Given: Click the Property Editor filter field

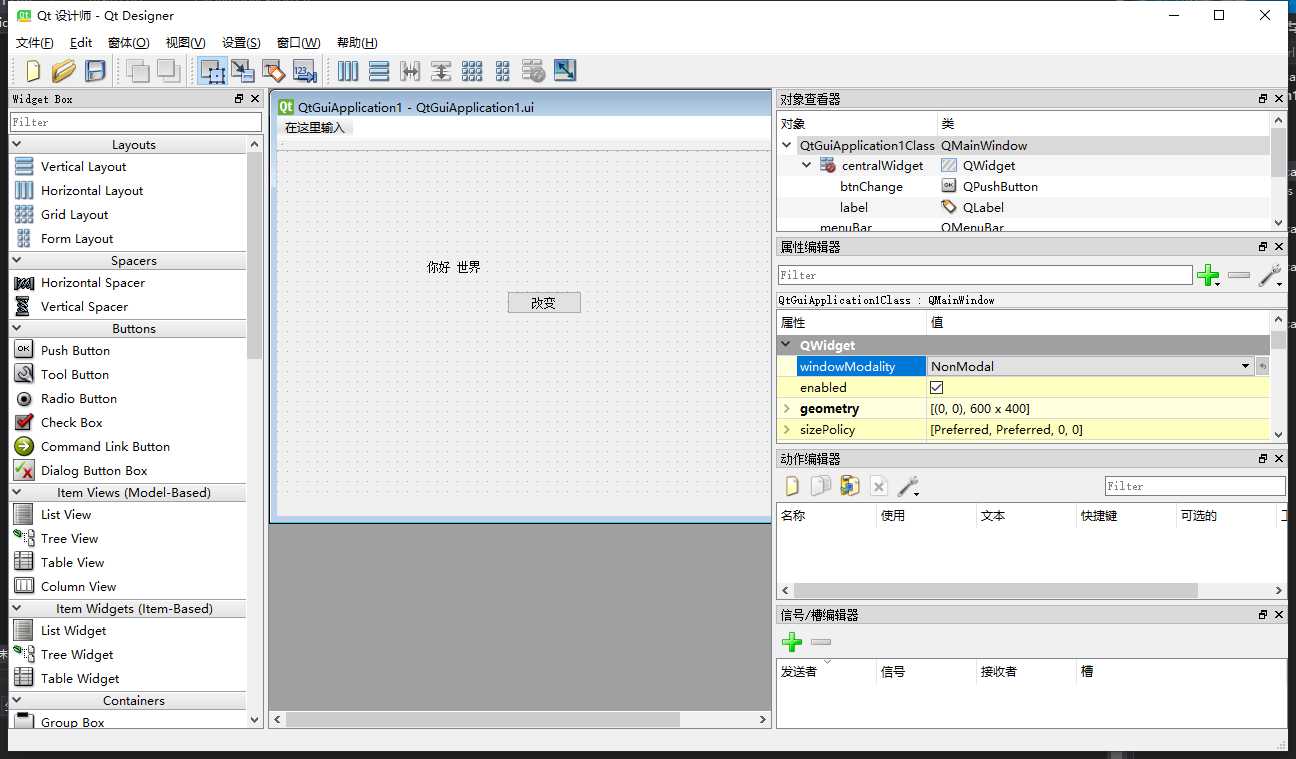Looking at the screenshot, I should pos(985,275).
